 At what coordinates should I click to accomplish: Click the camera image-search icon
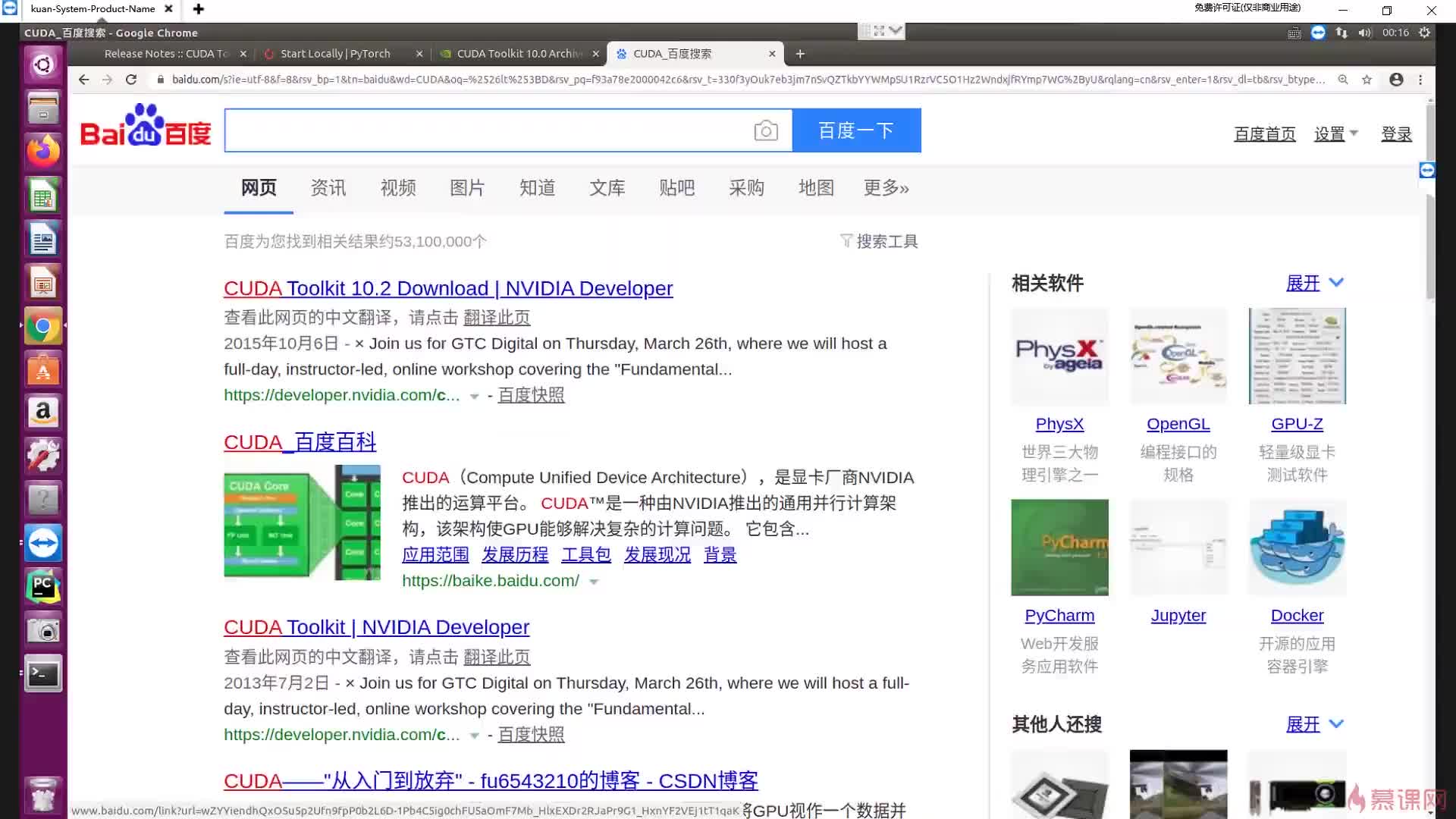(x=766, y=130)
